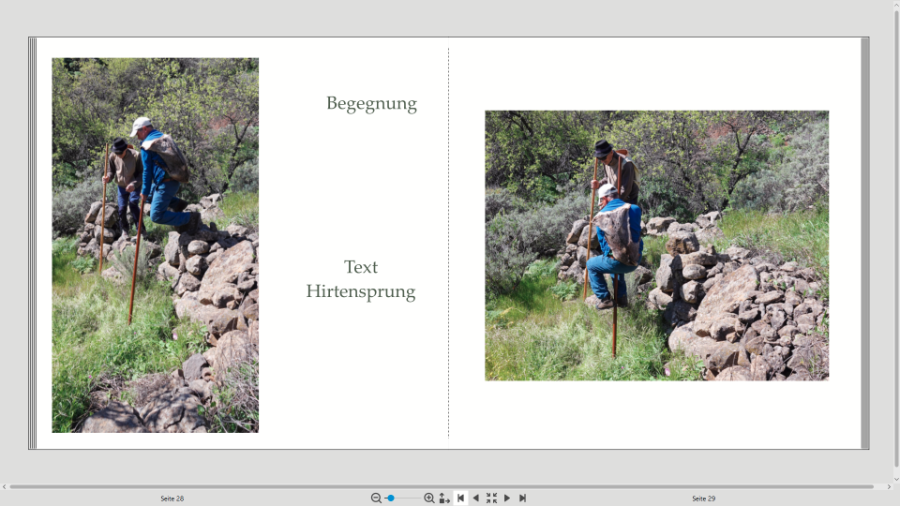This screenshot has width=900, height=506.
Task: Click the horizontal scrollbar track
Action: click(x=442, y=486)
